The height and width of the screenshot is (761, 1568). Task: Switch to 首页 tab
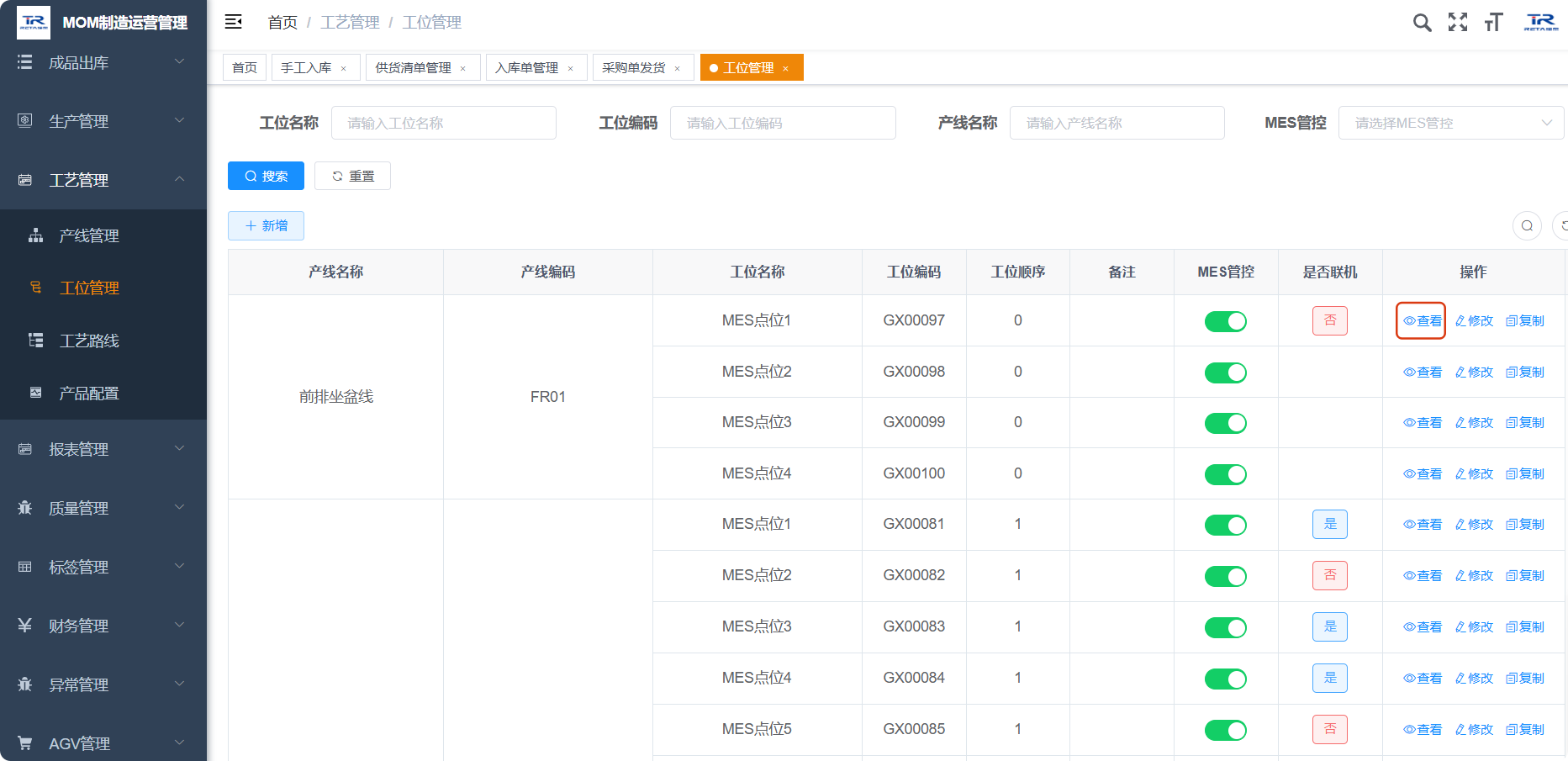tap(245, 67)
